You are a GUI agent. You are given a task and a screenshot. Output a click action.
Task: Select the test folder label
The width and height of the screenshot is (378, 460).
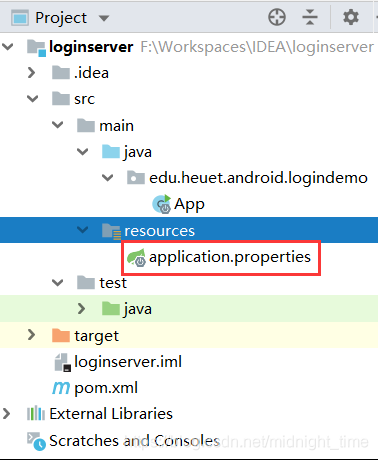[x=113, y=283]
